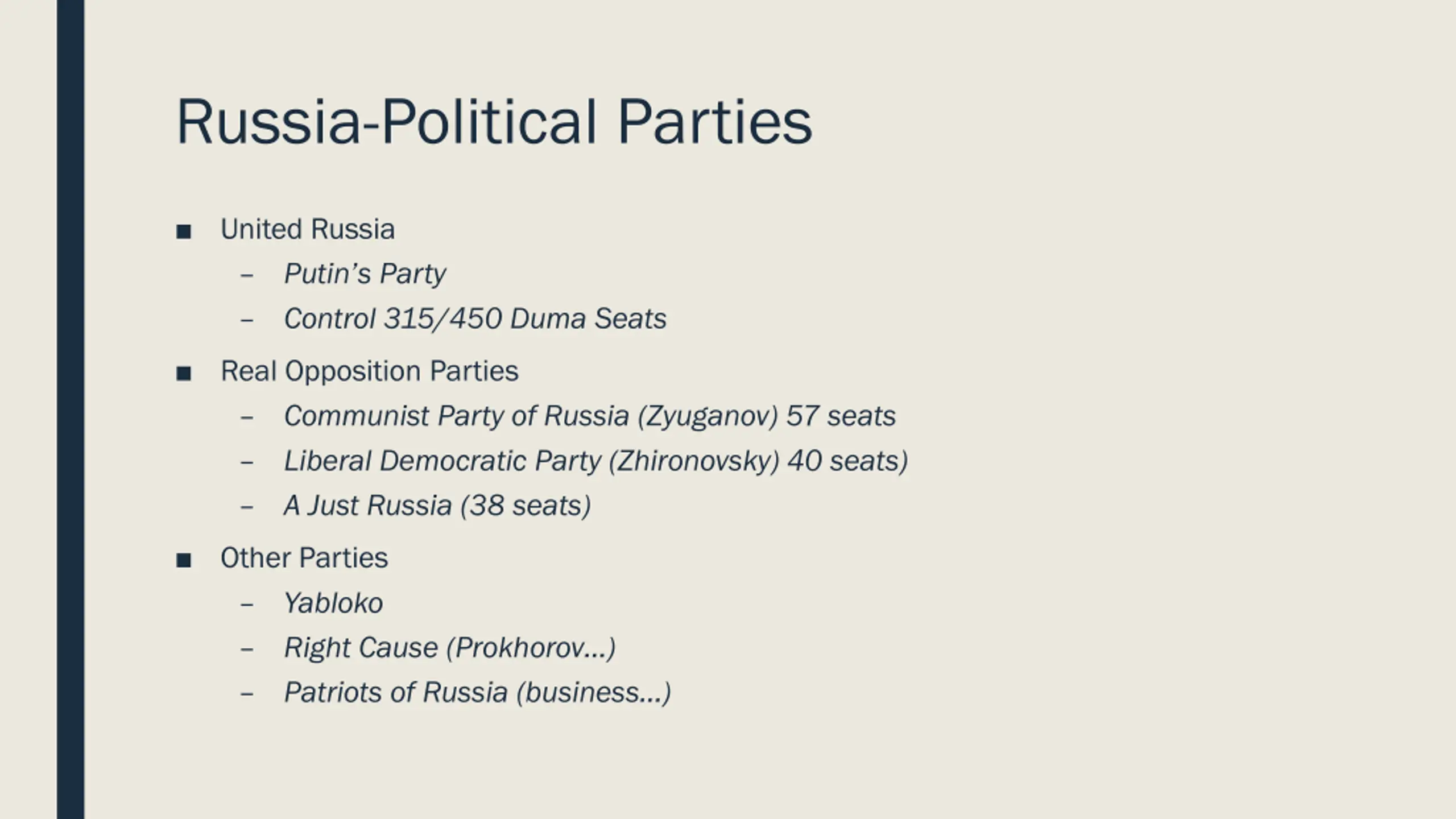The width and height of the screenshot is (1456, 819).
Task: Click the Russia-Political Parties slide title
Action: [x=494, y=122]
